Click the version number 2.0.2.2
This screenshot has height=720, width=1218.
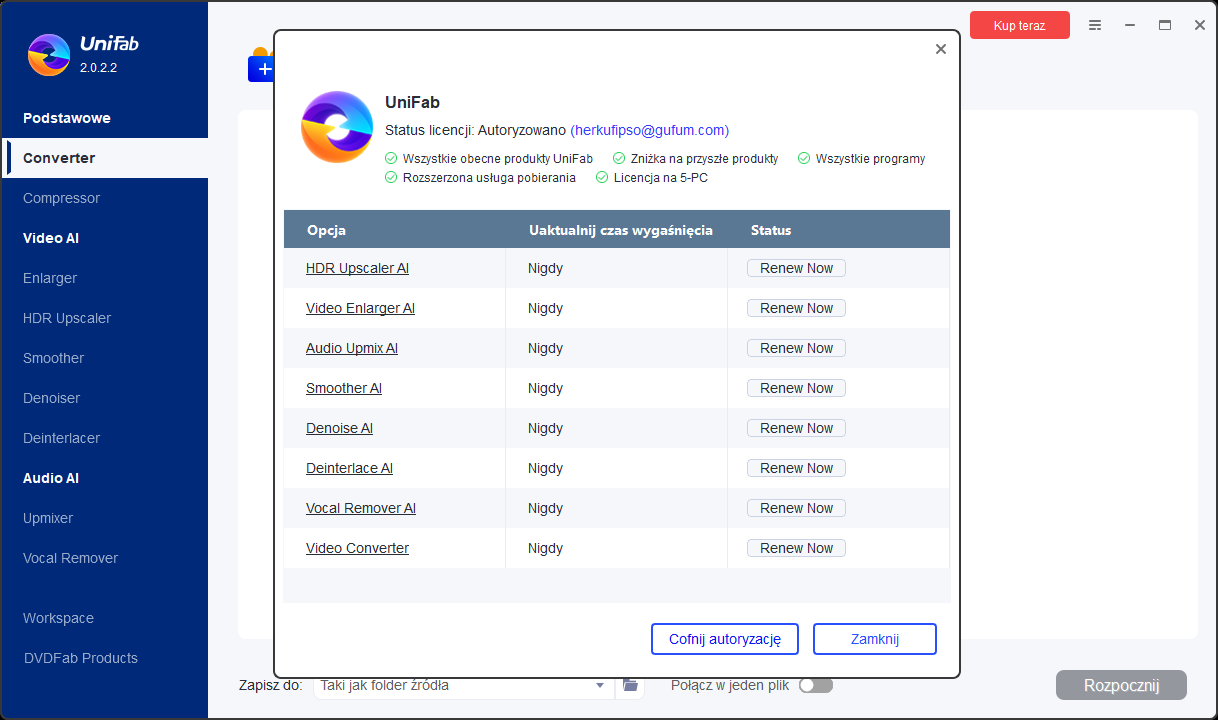(99, 68)
